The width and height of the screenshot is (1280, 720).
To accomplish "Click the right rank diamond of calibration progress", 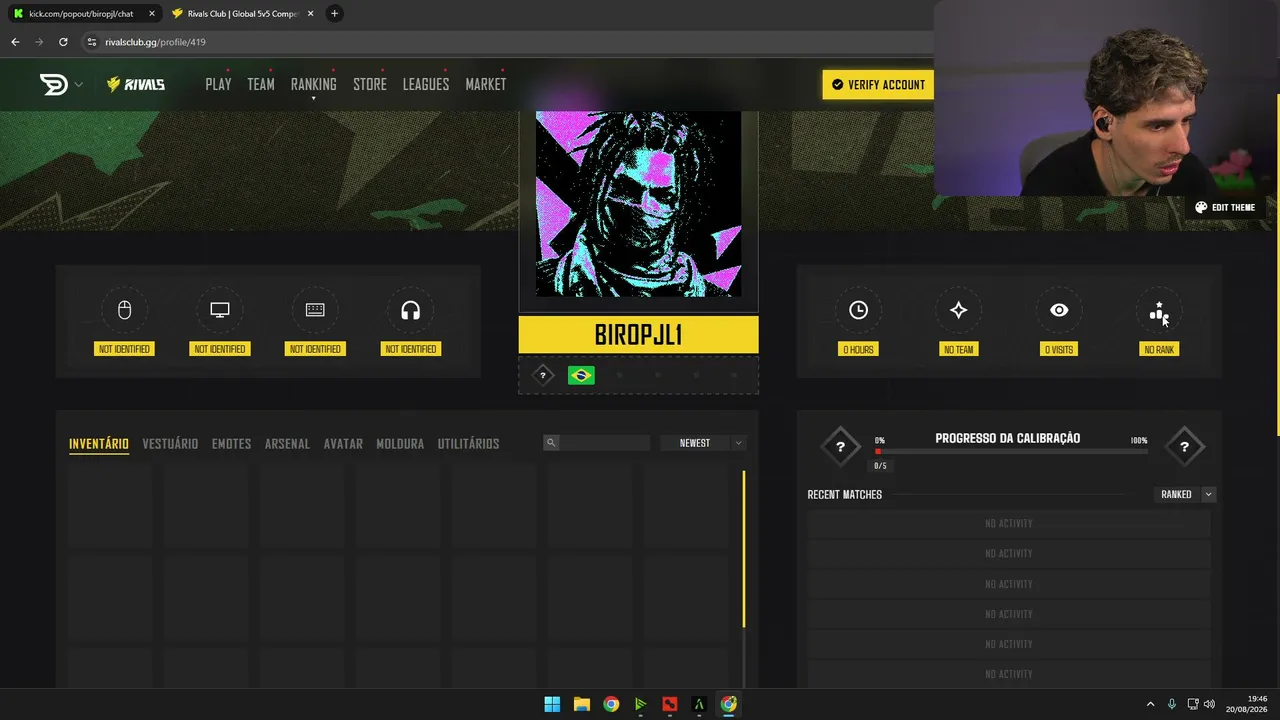I will pos(1184,447).
